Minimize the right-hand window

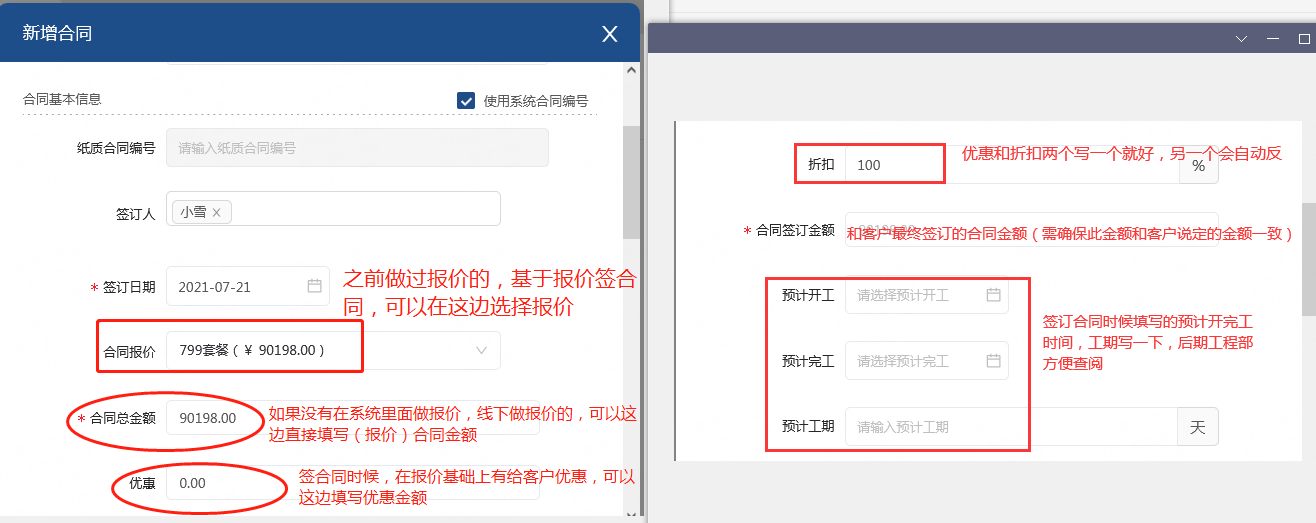click(x=1274, y=39)
